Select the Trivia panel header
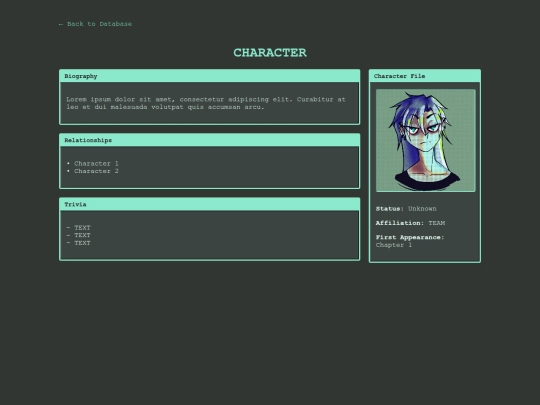Image resolution: width=540 pixels, height=405 pixels. click(210, 204)
